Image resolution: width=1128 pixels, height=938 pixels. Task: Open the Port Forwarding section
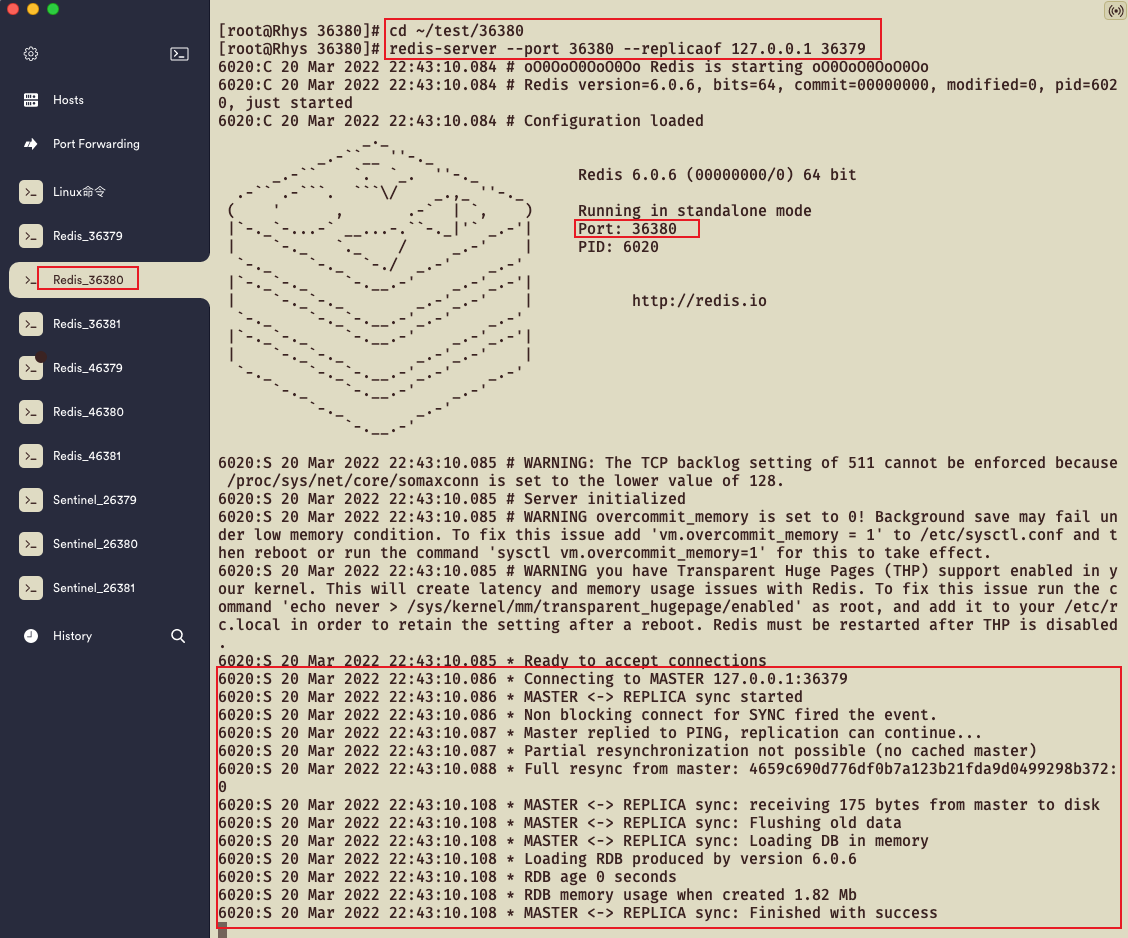(96, 144)
